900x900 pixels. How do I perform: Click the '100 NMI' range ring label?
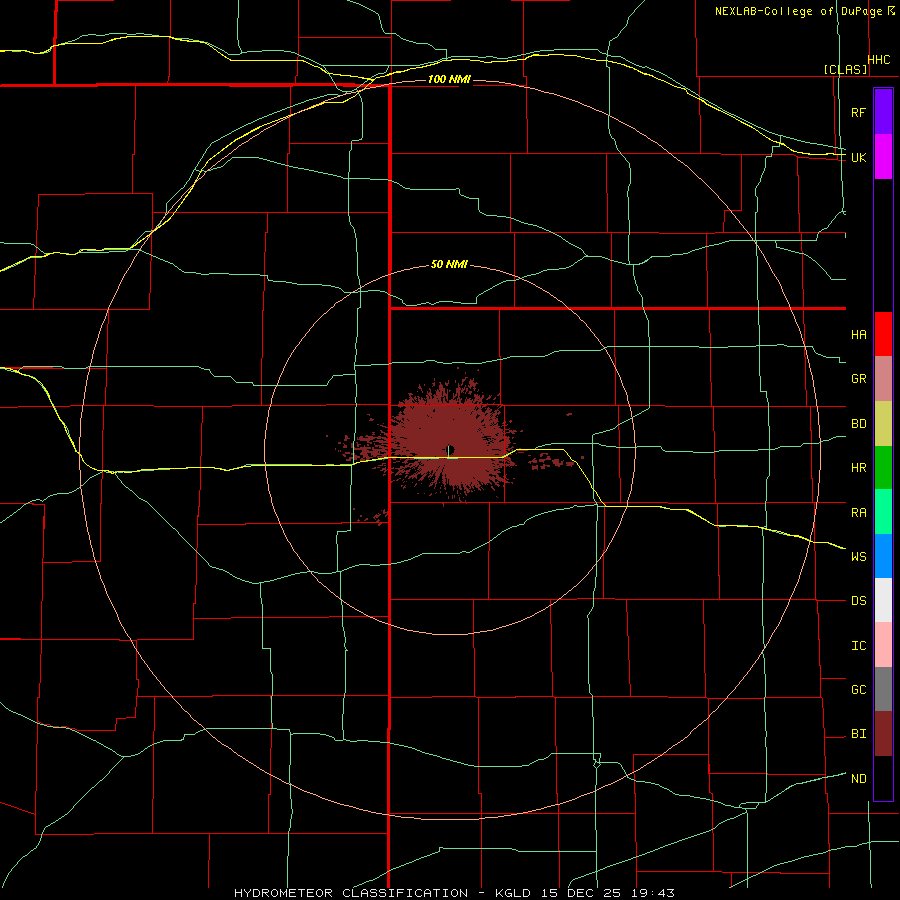(x=449, y=79)
